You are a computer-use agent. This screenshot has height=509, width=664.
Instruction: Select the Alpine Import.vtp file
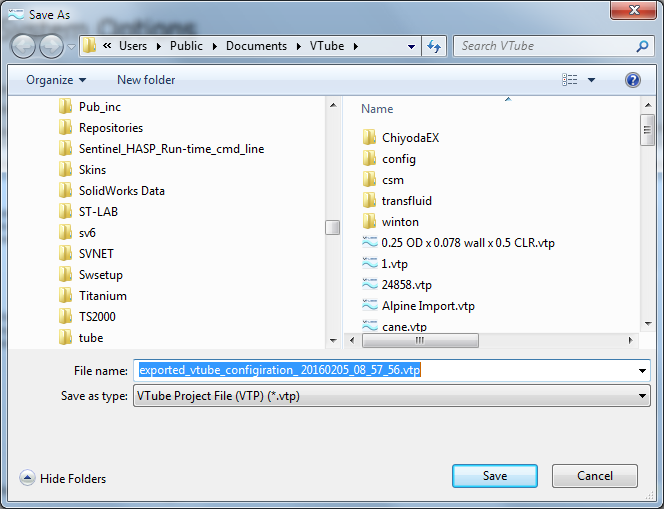[x=427, y=306]
